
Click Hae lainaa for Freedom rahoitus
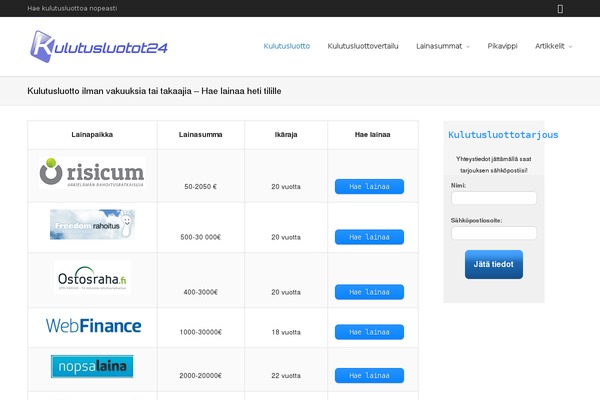[369, 237]
